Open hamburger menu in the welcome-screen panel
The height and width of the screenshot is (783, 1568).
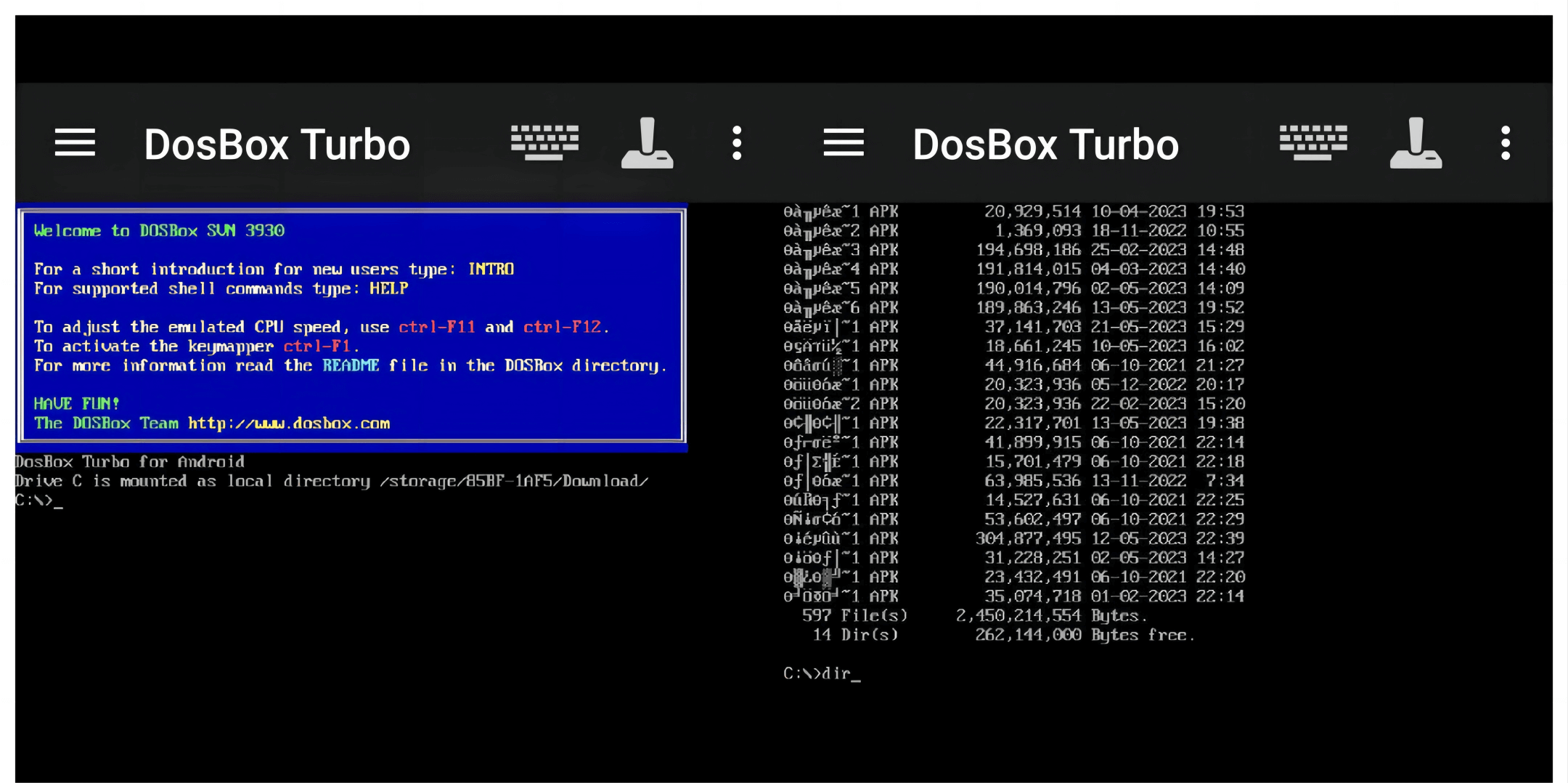click(75, 142)
